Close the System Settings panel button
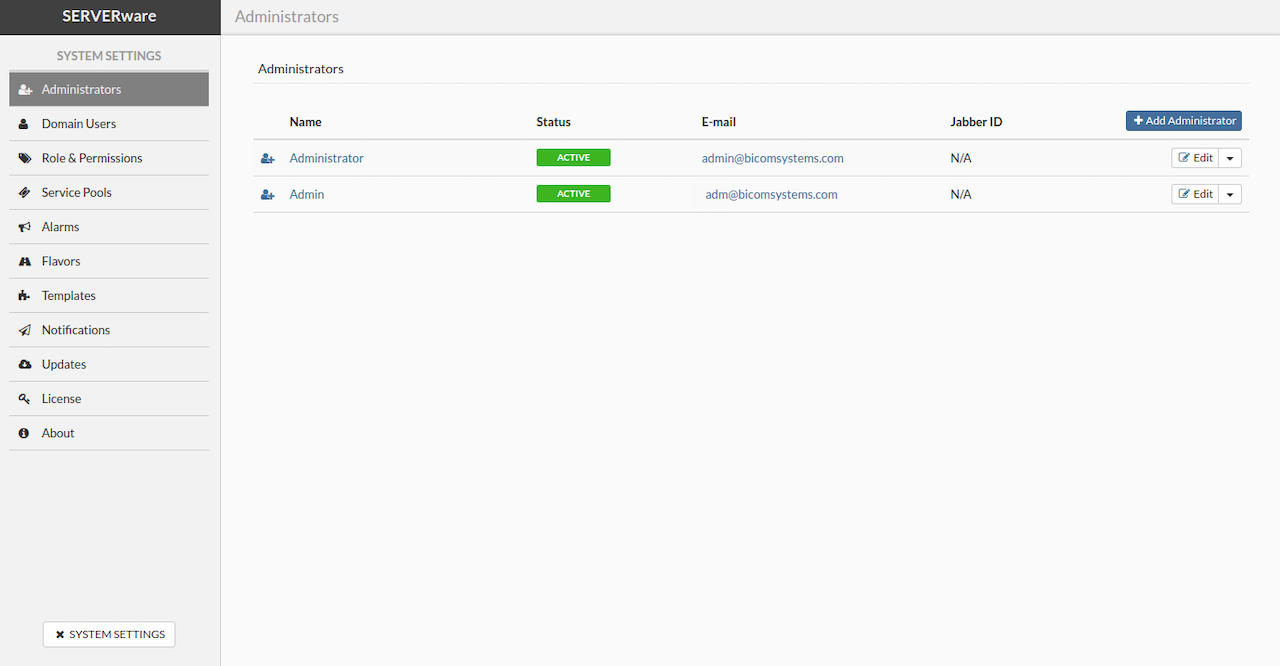Screen dimensions: 1280x666 click(x=109, y=634)
